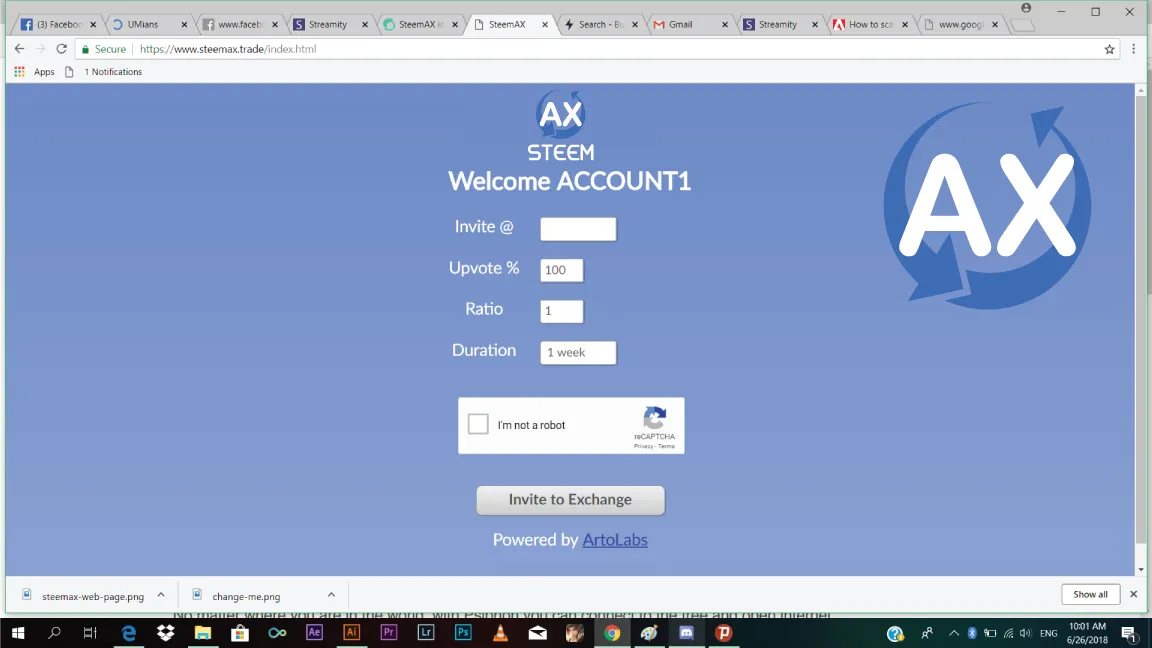Launch Microsoft Edge from the taskbar
Viewport: 1152px width, 648px height.
pyautogui.click(x=129, y=633)
